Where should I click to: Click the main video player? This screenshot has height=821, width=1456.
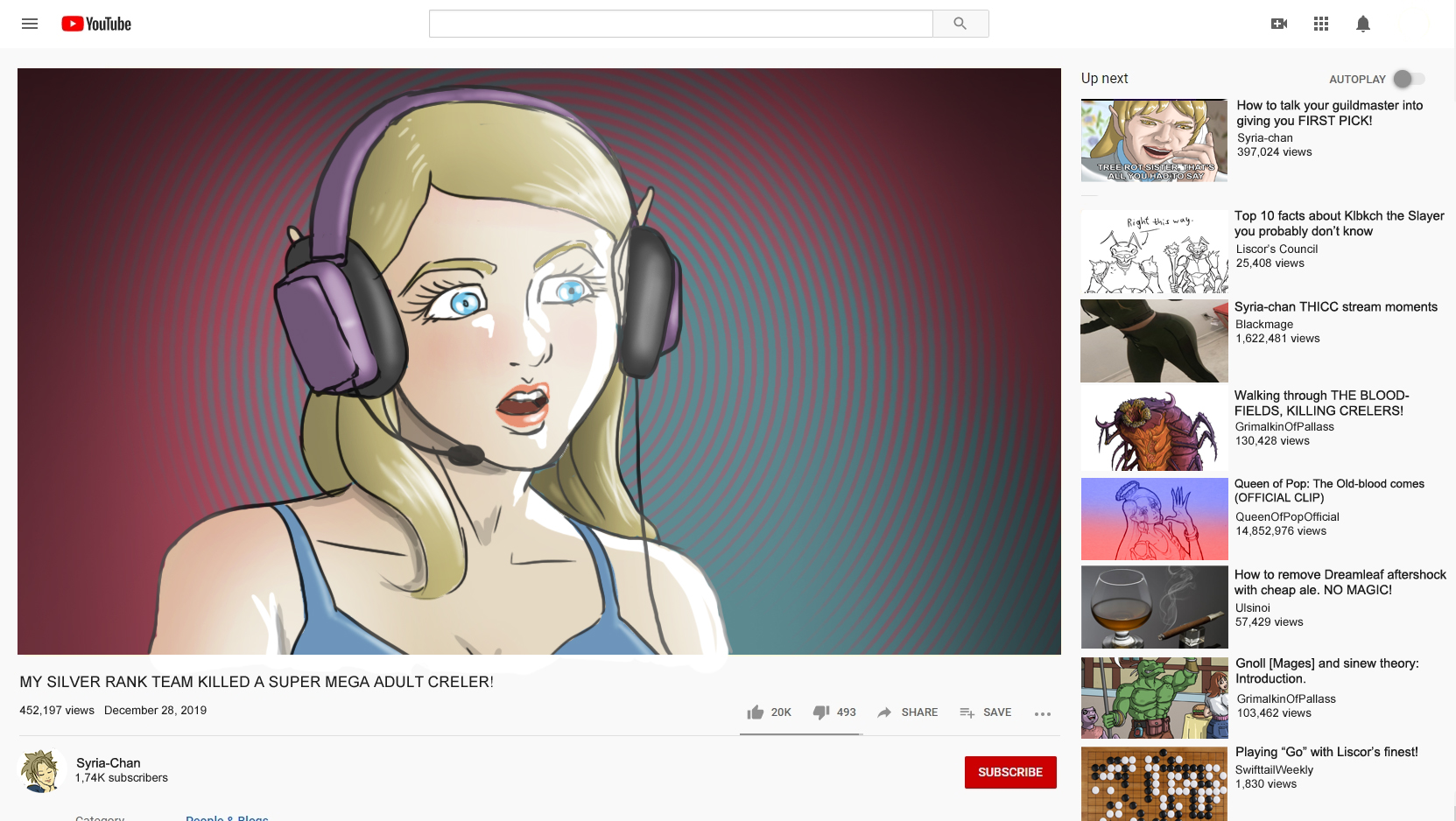coord(538,361)
